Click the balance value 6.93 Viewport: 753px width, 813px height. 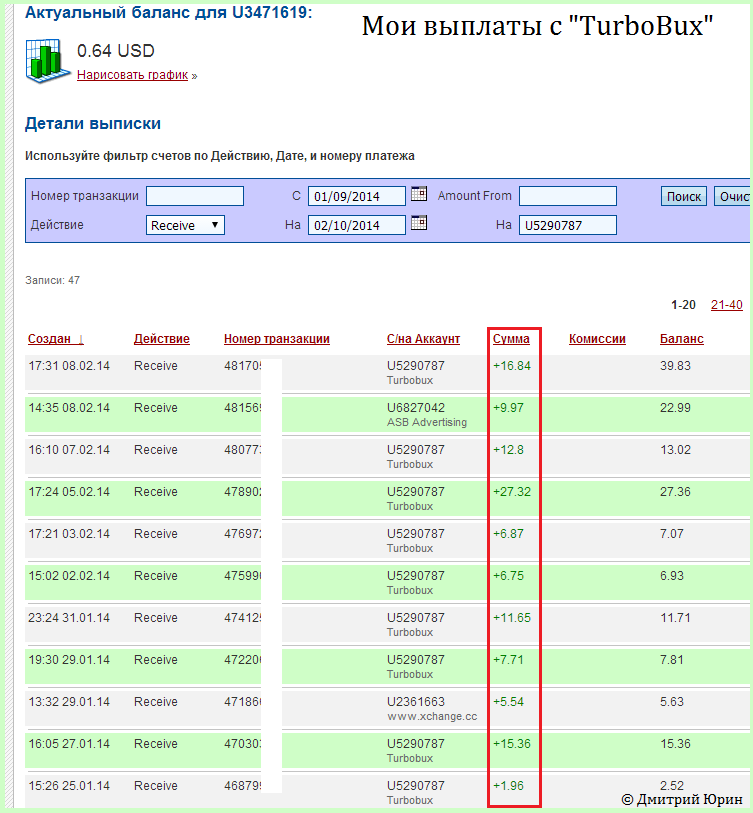pos(672,576)
